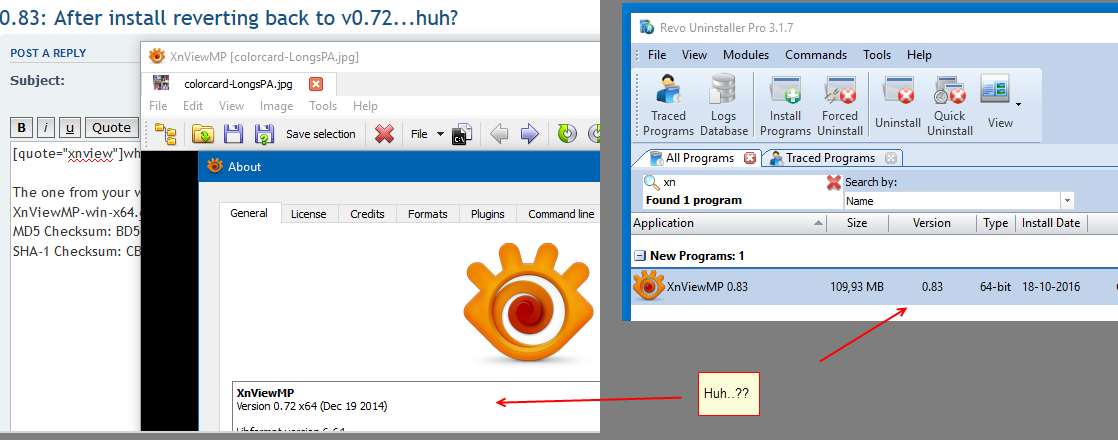Close the All Programs tab
Viewport: 1118px width, 440px height.
749,158
